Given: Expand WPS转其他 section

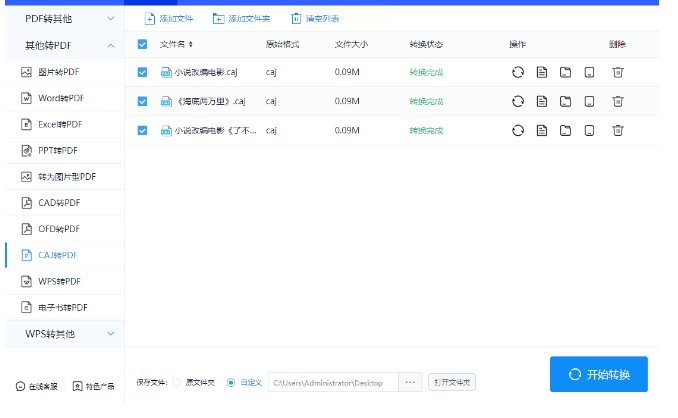Looking at the screenshot, I should (65, 334).
